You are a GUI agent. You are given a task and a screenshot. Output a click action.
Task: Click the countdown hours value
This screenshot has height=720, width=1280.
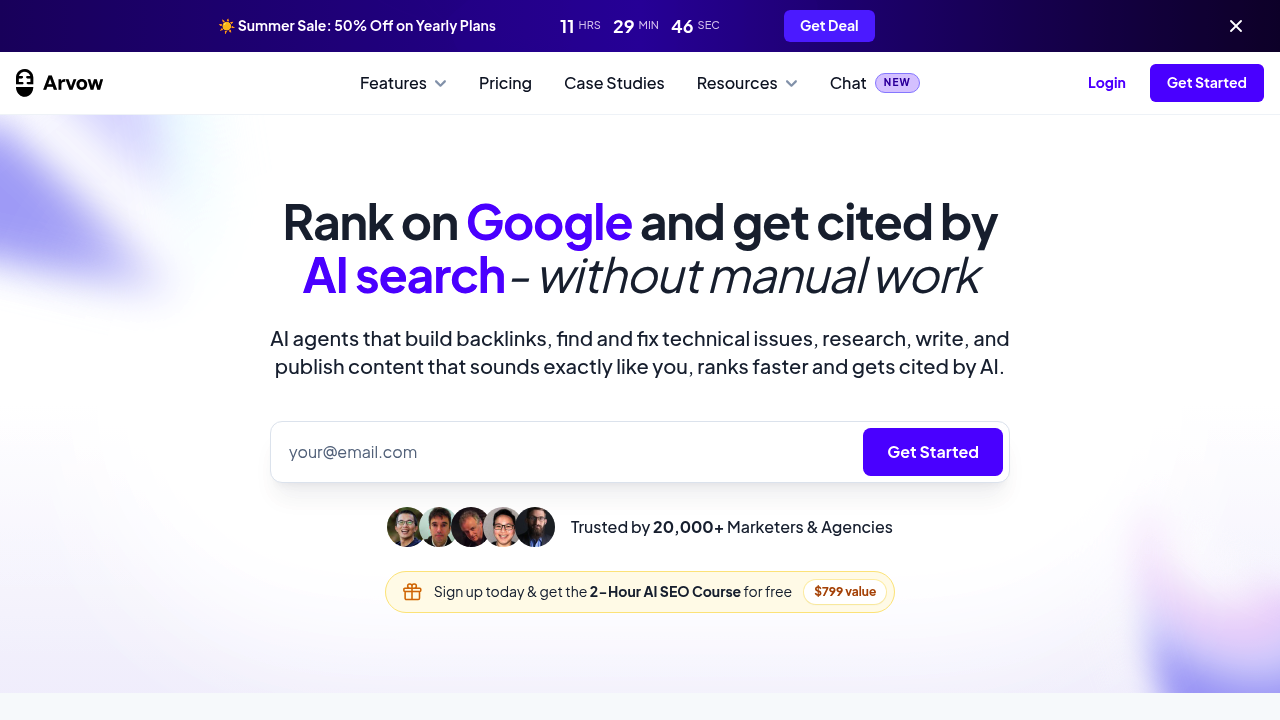(567, 26)
